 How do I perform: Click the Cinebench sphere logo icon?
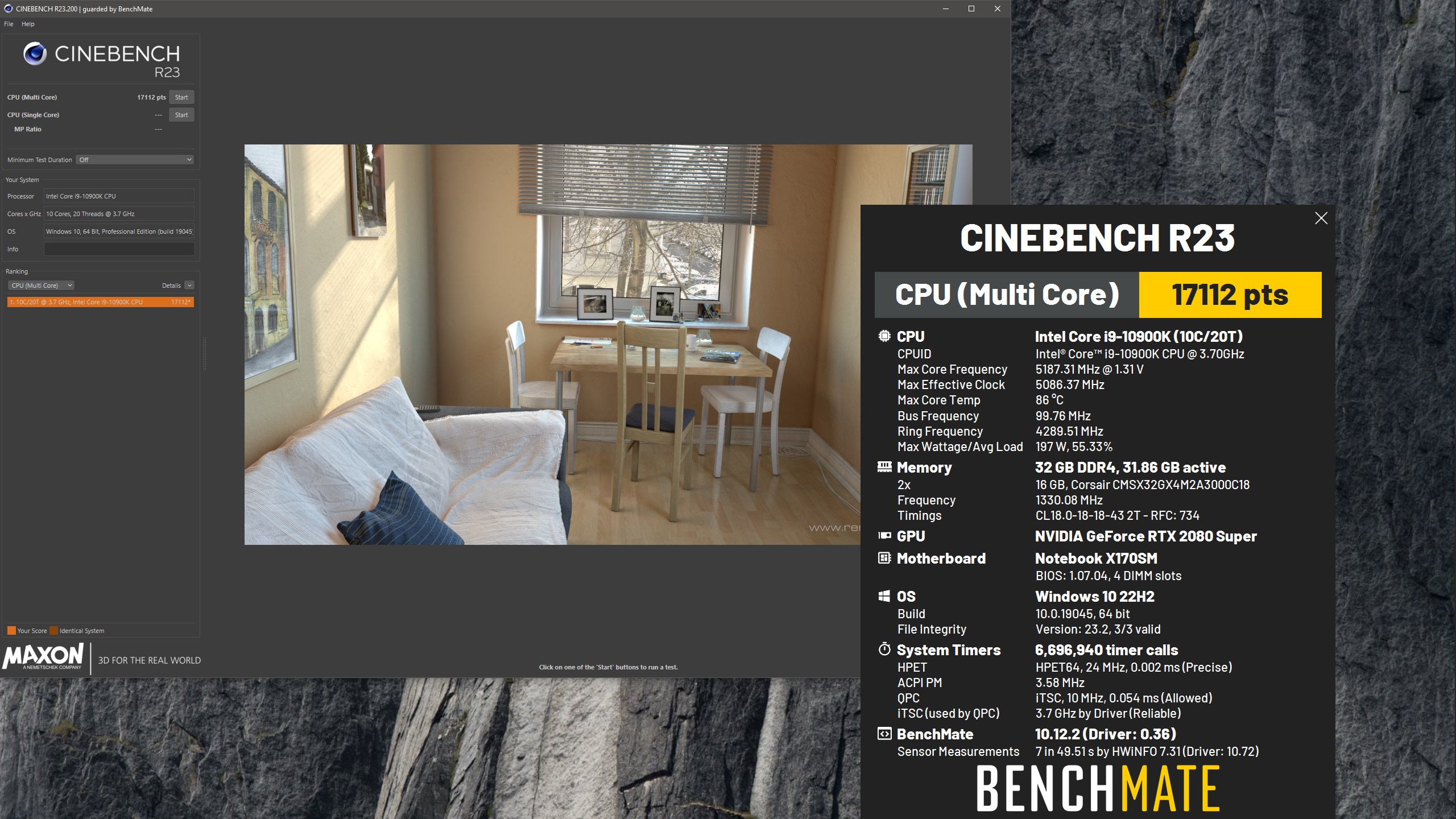point(35,53)
